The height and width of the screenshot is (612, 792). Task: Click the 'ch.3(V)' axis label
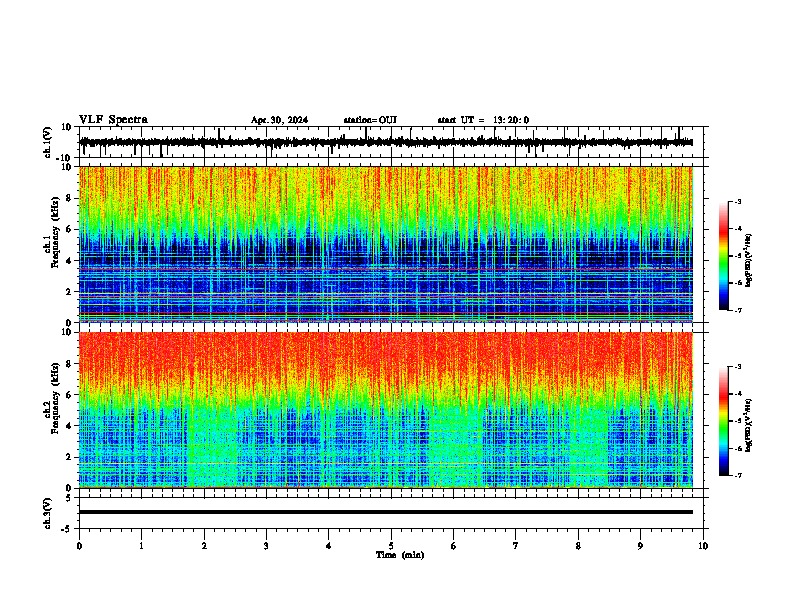(x=48, y=513)
